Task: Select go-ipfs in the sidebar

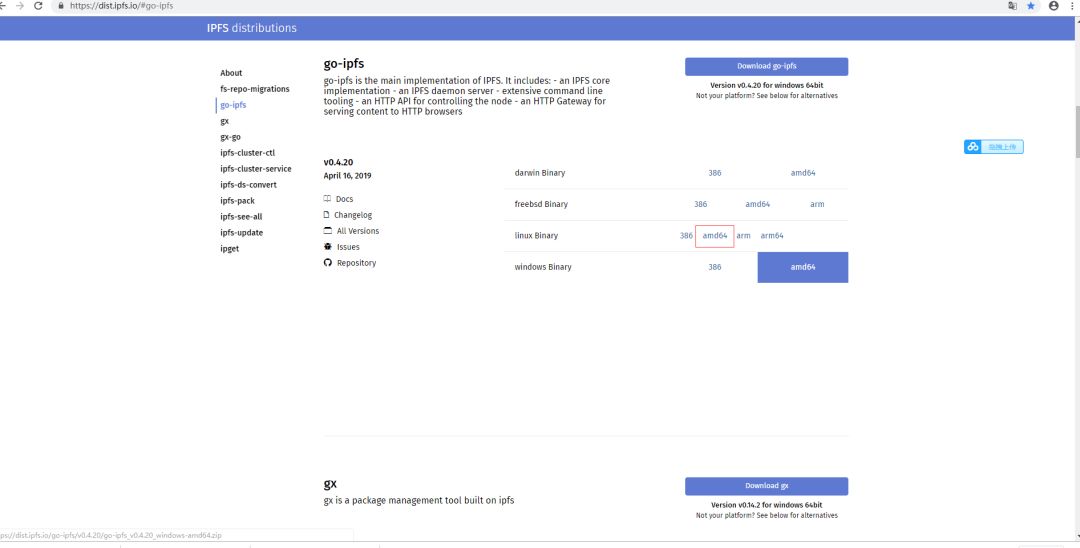Action: coord(233,105)
